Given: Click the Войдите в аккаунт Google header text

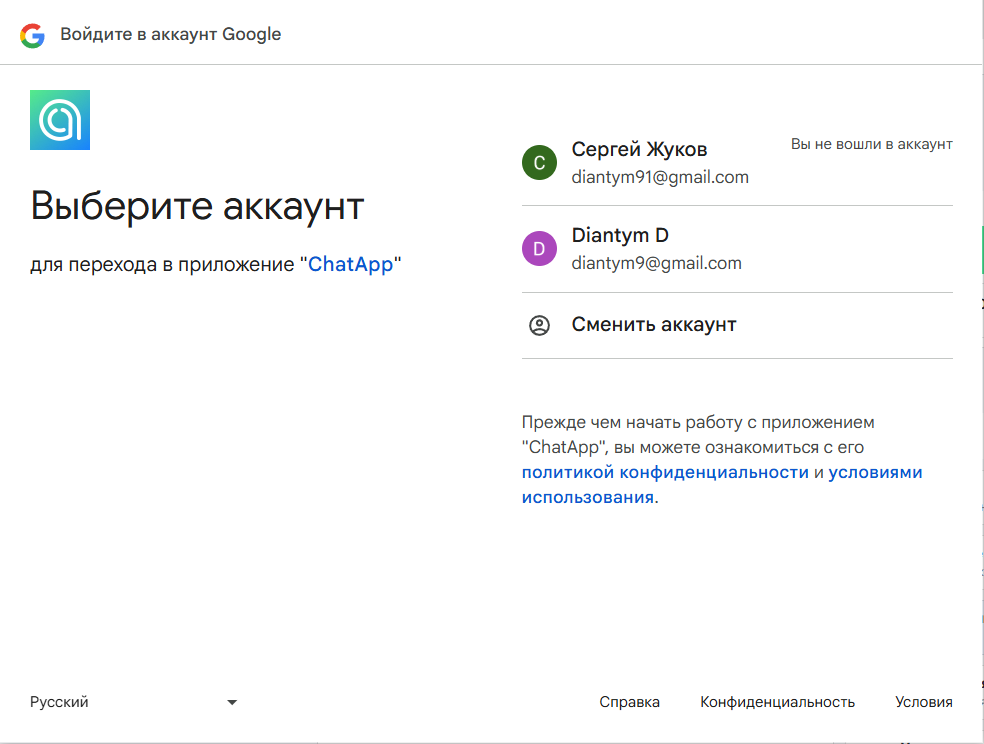Looking at the screenshot, I should pyautogui.click(x=170, y=34).
